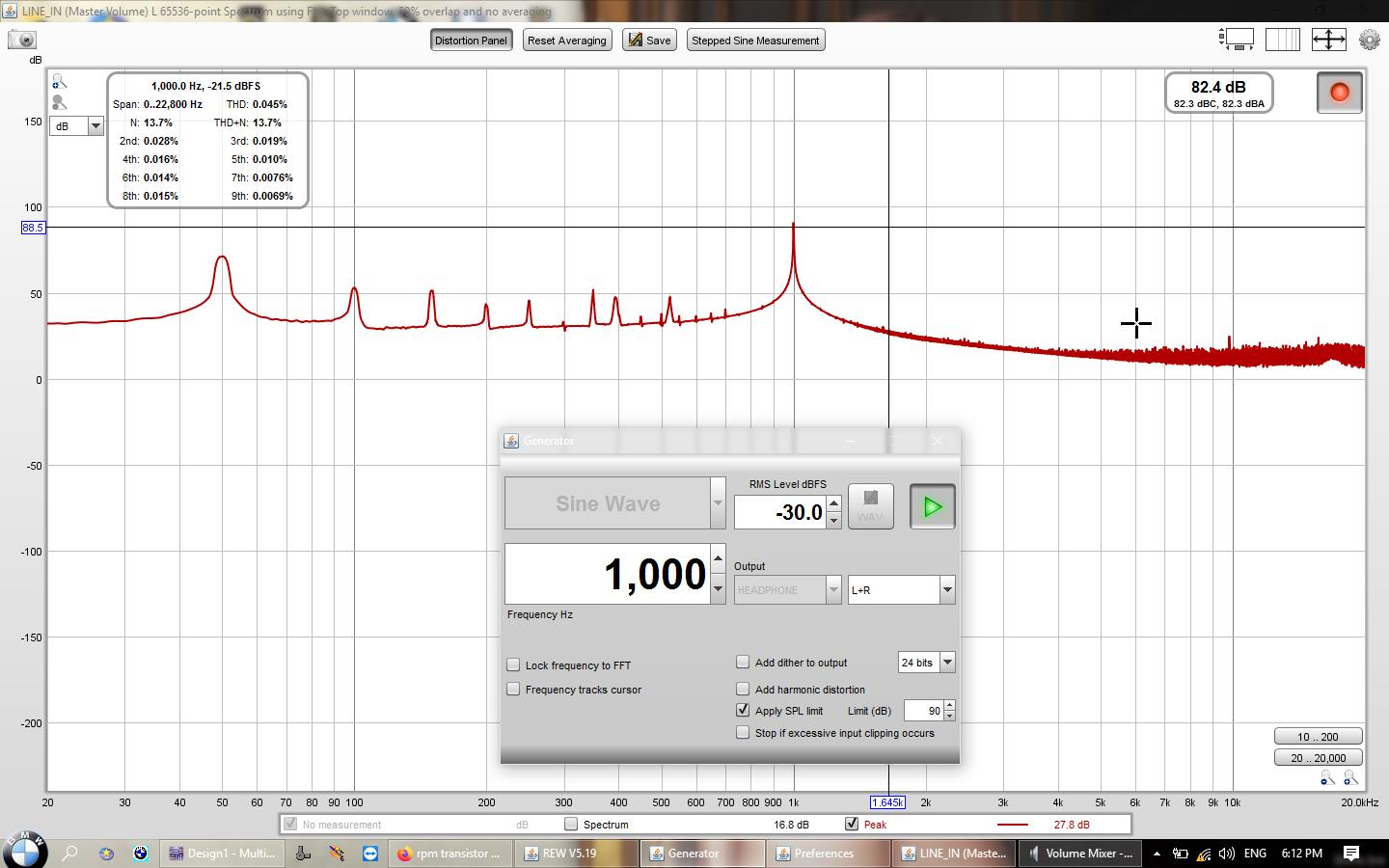Open graph controls gear icon
Screen dimensions: 1389x868
coord(1369,40)
